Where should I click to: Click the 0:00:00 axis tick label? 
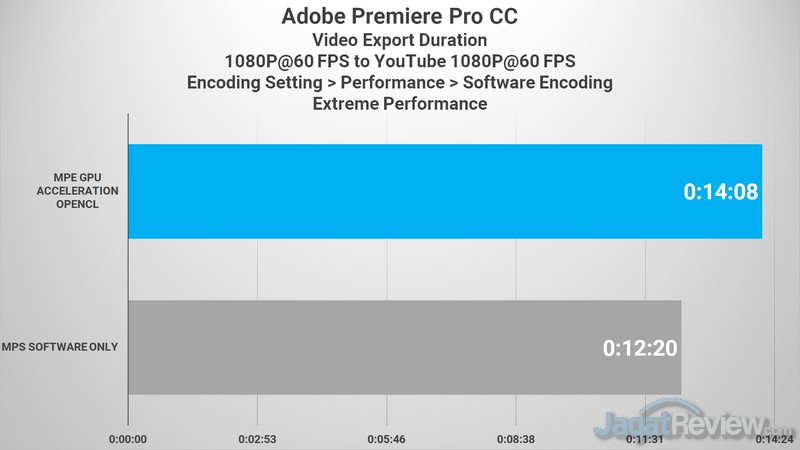128,439
